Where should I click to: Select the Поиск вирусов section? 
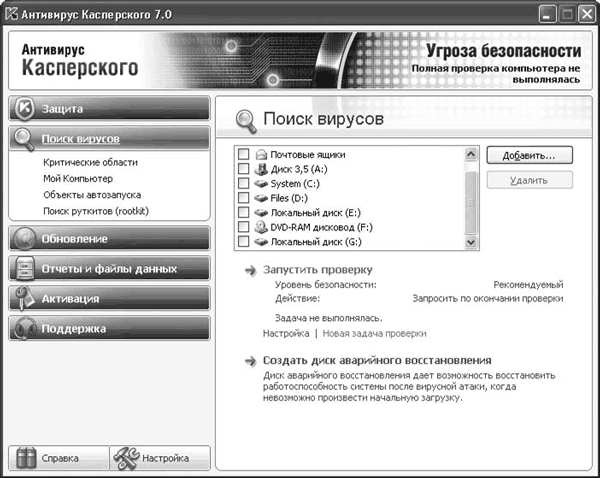pos(109,139)
